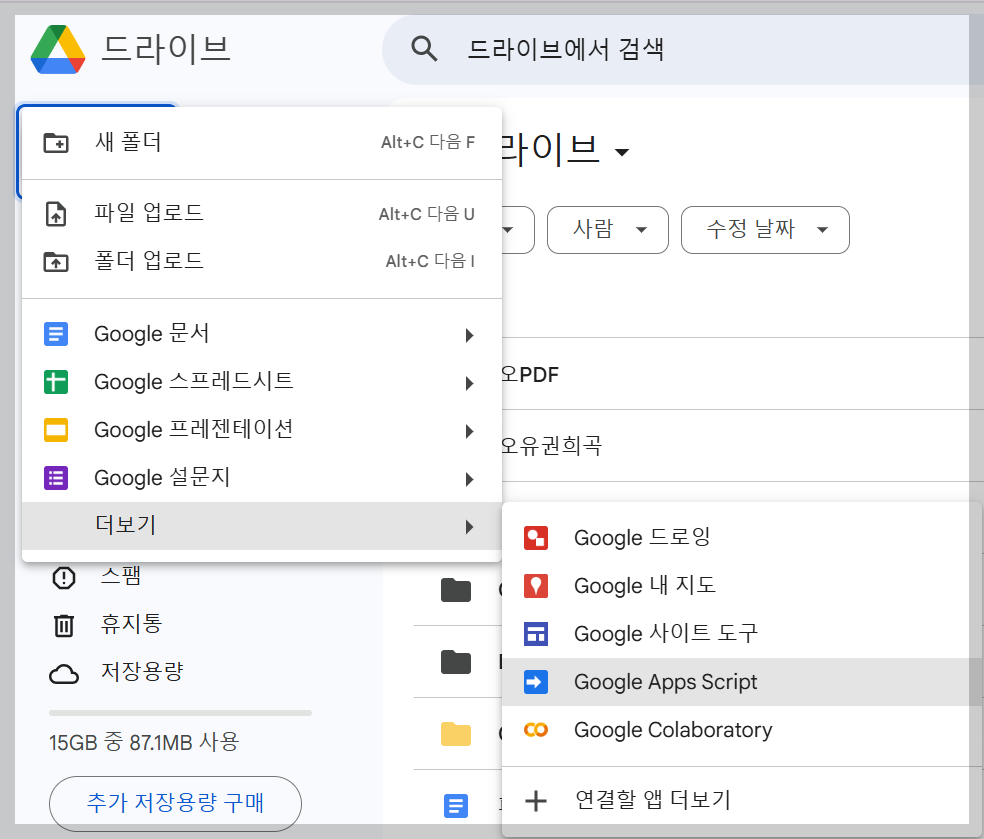Select Google 사이트 도구 in the submenu
Viewport: 984px width, 839px height.
742,634
